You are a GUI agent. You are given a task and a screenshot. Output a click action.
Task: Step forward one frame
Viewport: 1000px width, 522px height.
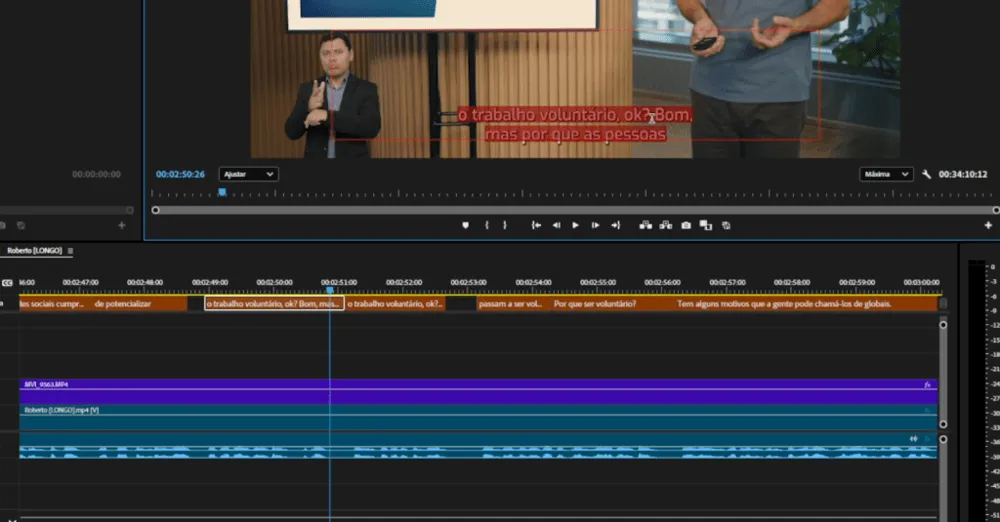pos(595,225)
